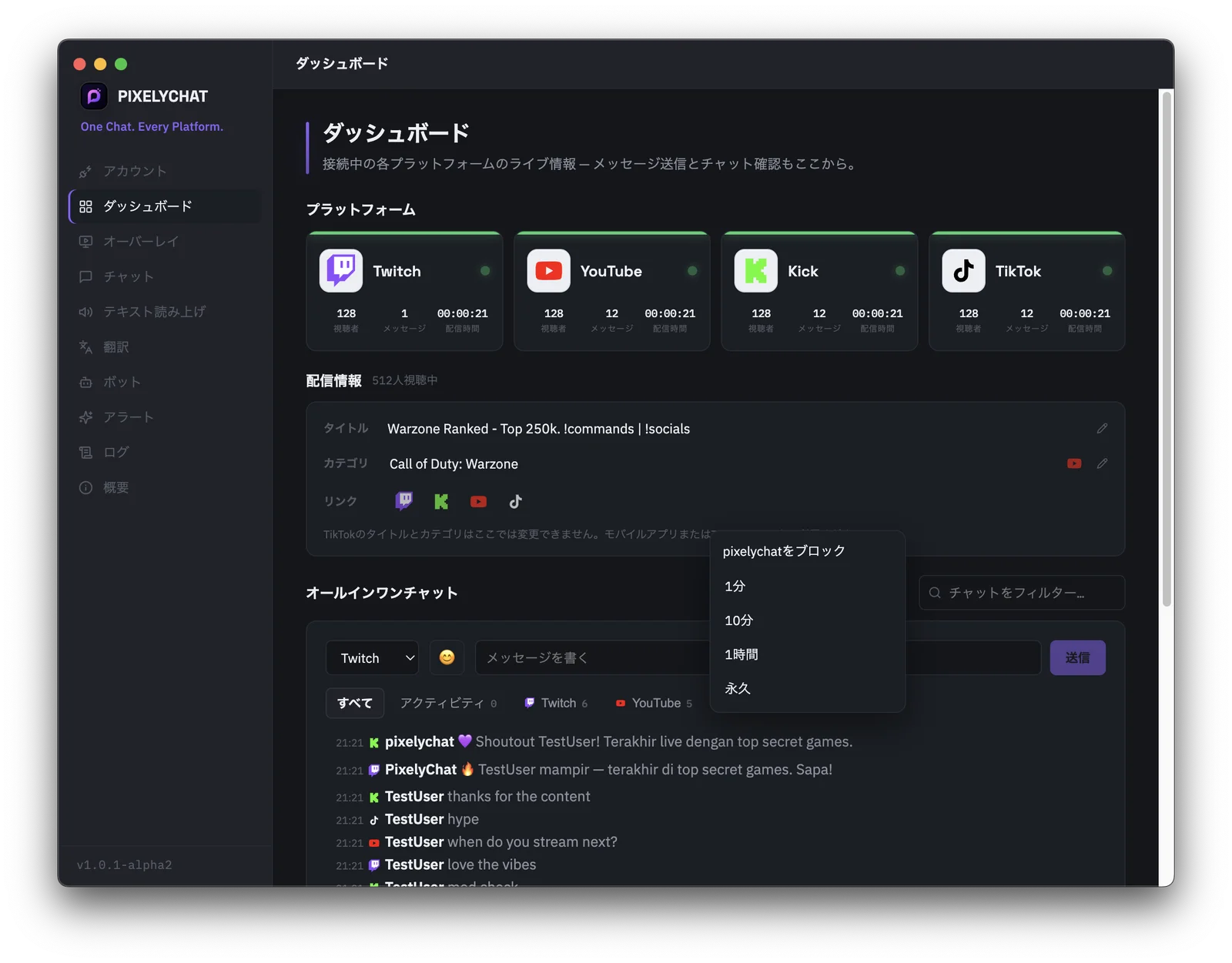
Task: Click the Twitch card green status dot
Action: tap(485, 271)
